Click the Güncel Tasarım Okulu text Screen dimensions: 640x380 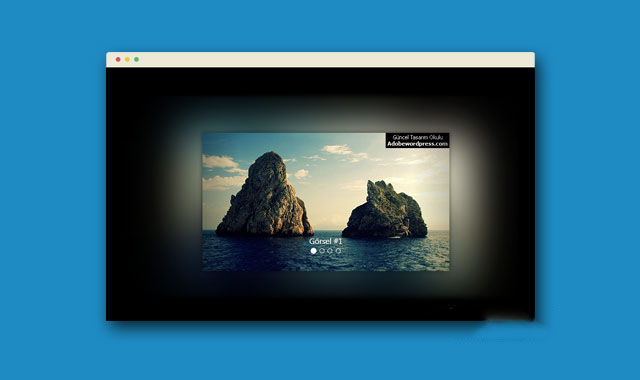(x=418, y=137)
